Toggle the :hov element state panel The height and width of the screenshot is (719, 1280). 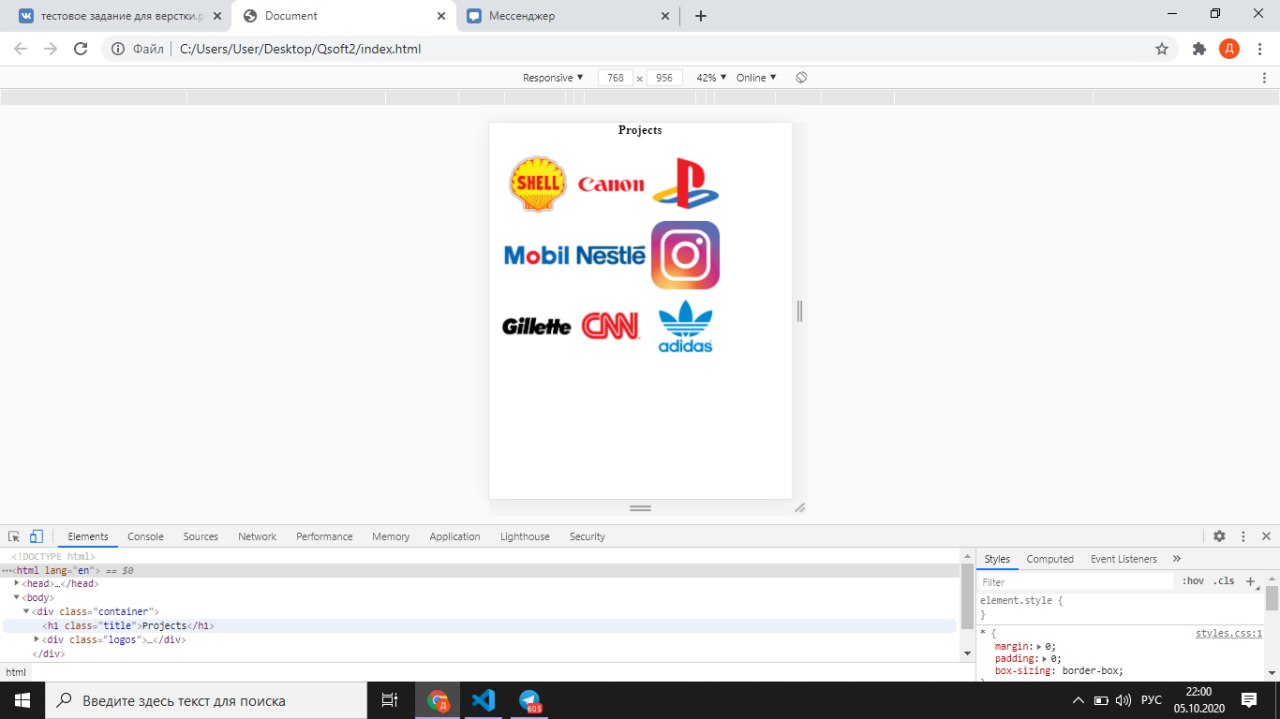point(1193,581)
